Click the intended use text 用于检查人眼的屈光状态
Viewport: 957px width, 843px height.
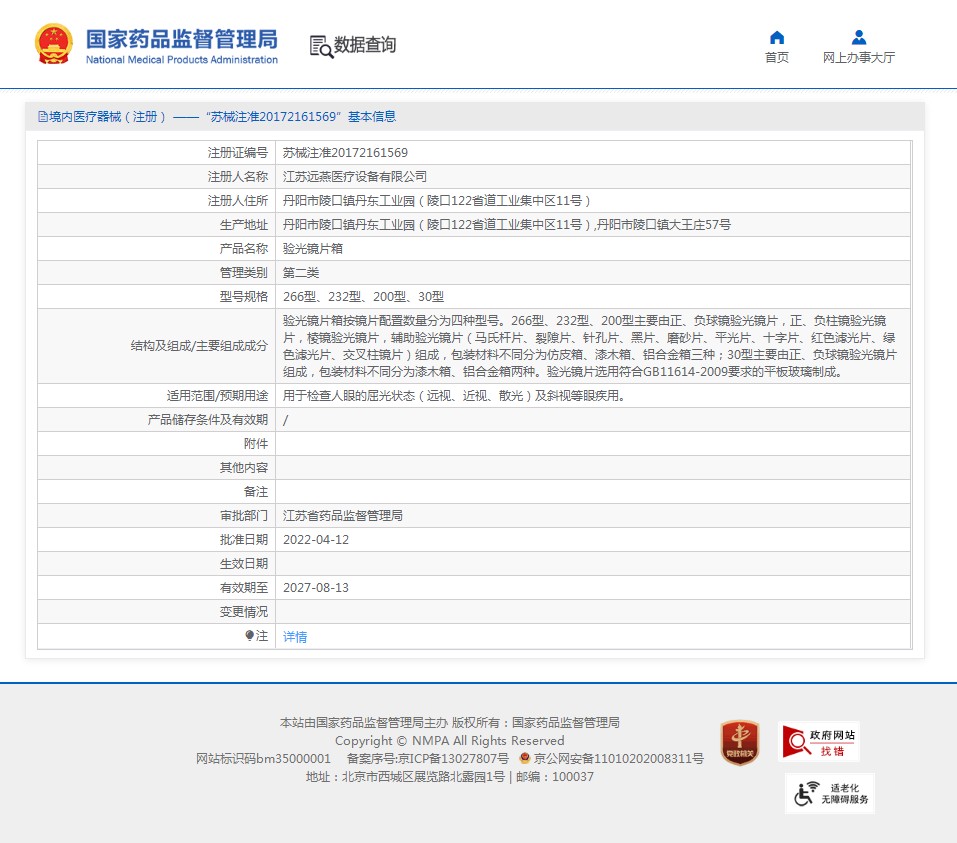[454, 396]
